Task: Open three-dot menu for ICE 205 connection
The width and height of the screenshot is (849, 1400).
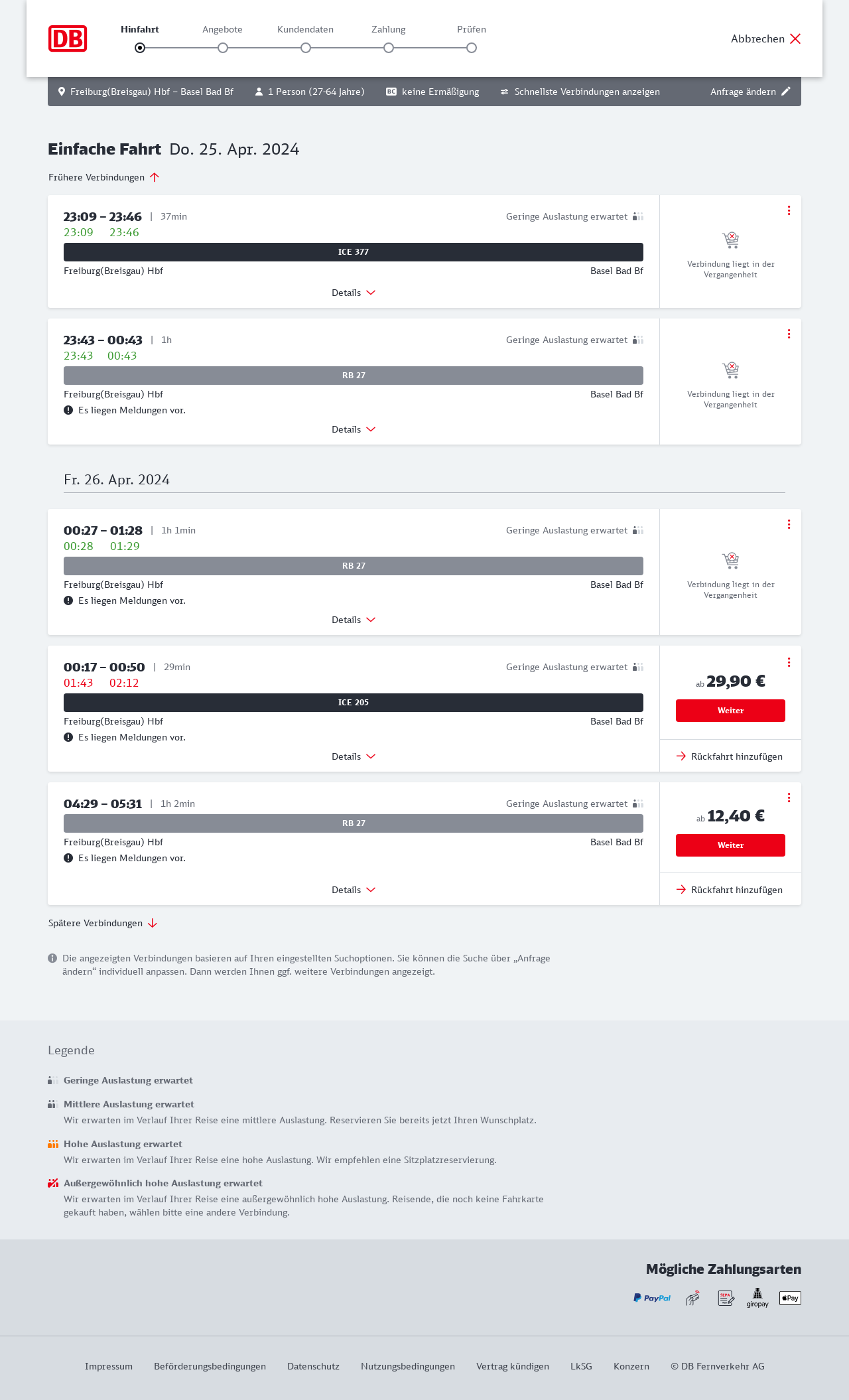Action: click(789, 662)
